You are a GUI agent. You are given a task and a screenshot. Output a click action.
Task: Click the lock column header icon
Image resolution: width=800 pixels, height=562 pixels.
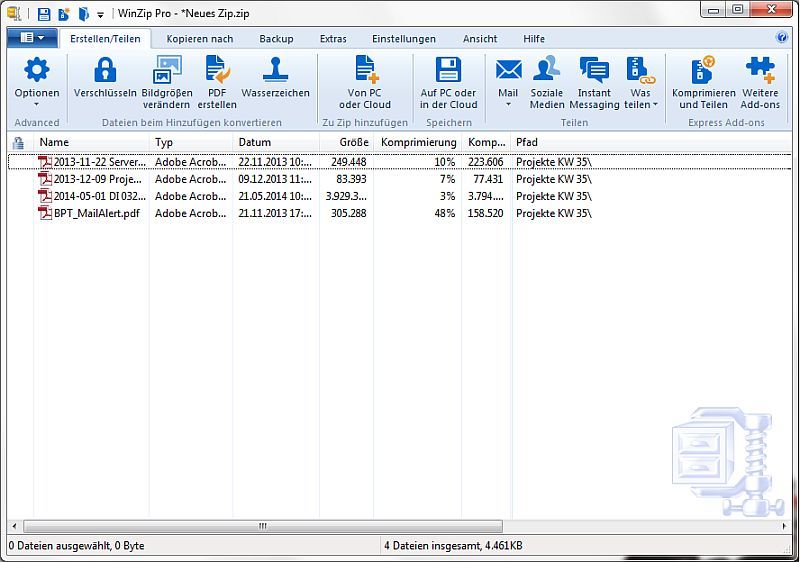coord(18,142)
